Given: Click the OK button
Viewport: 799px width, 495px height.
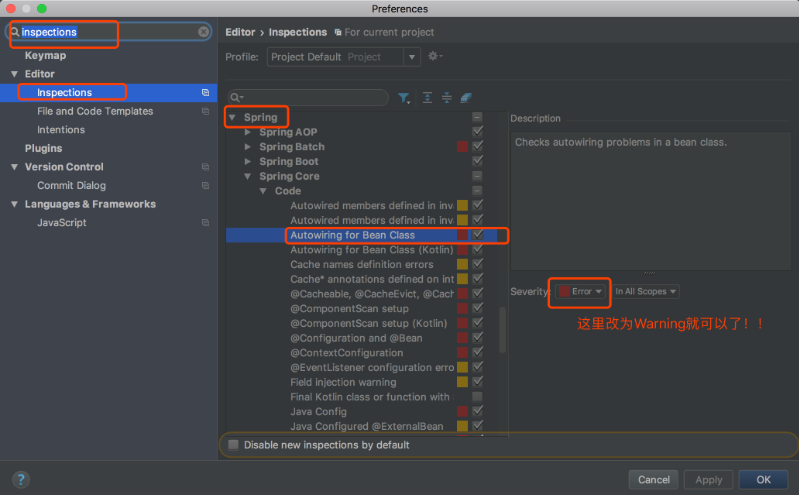Looking at the screenshot, I should click(763, 480).
